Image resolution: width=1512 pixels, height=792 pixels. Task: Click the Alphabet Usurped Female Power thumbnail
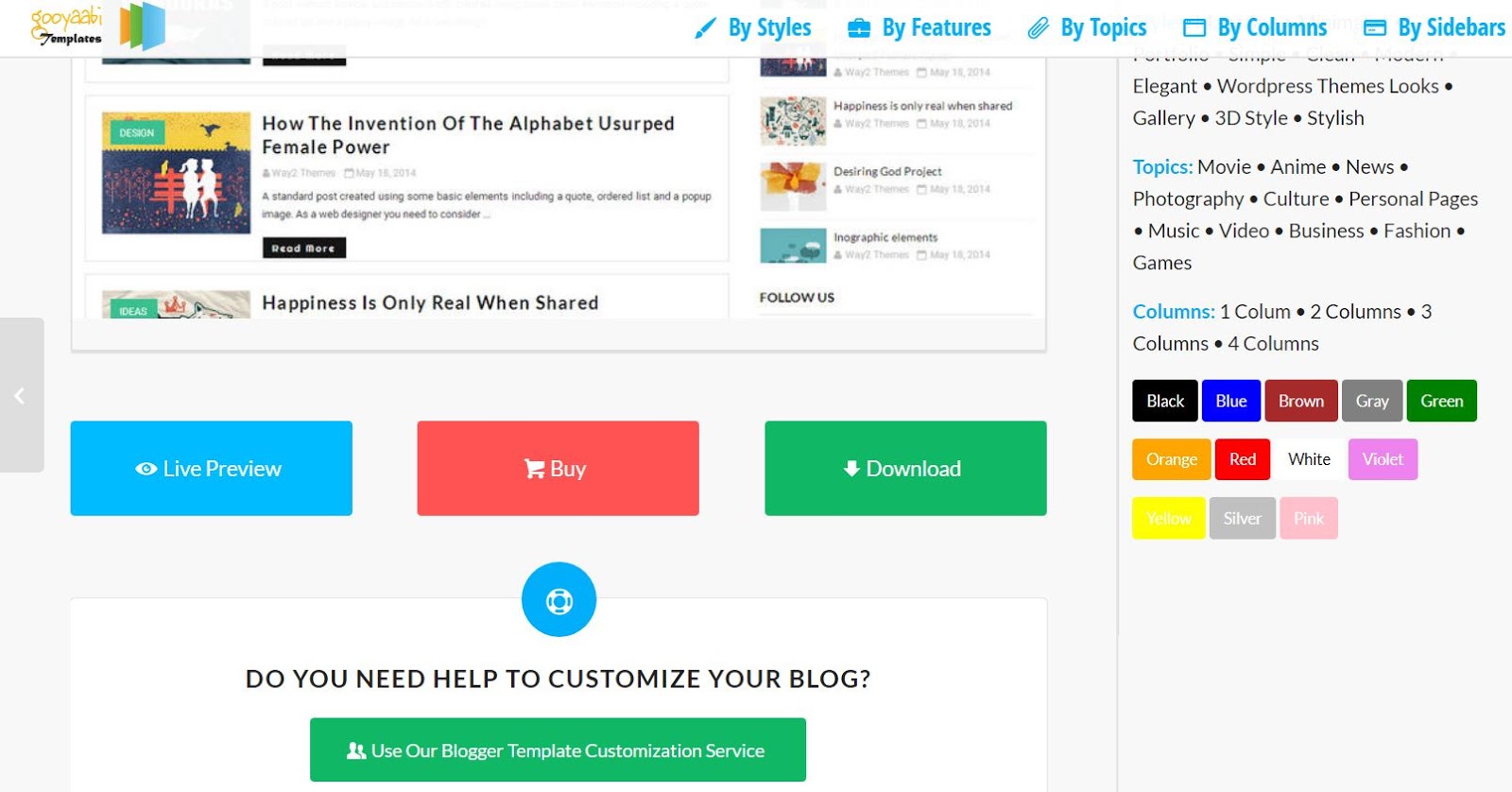[176, 173]
